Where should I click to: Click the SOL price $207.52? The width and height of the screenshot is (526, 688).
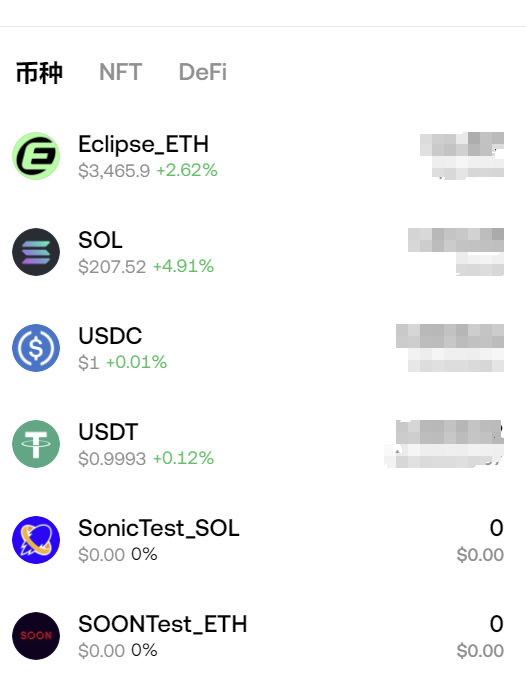[112, 267]
